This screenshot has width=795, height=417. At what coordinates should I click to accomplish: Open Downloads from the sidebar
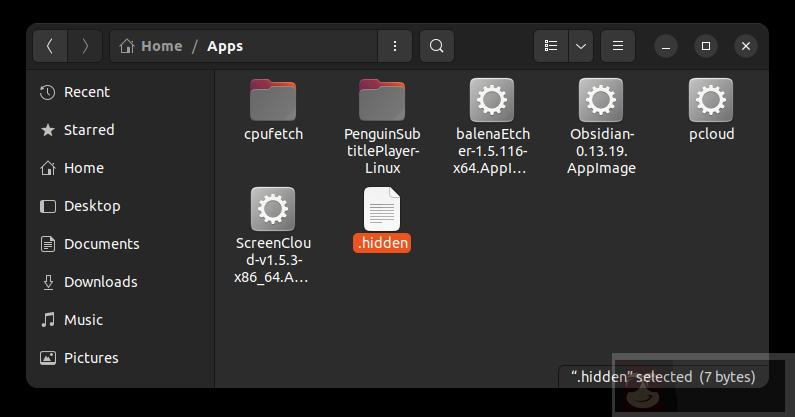tap(100, 282)
